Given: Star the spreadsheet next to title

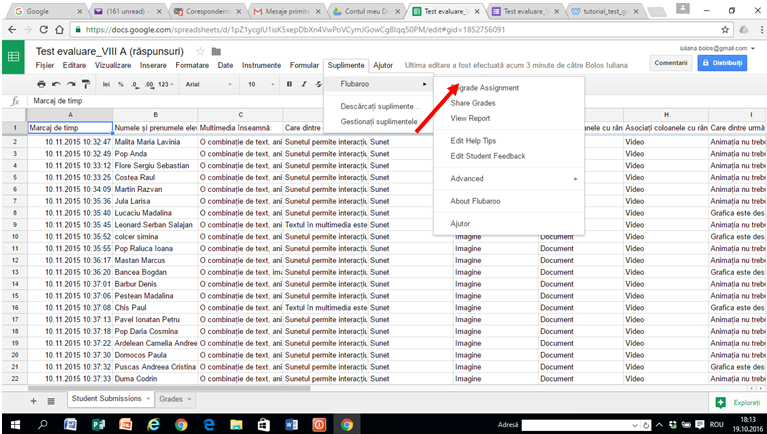Looking at the screenshot, I should (200, 51).
